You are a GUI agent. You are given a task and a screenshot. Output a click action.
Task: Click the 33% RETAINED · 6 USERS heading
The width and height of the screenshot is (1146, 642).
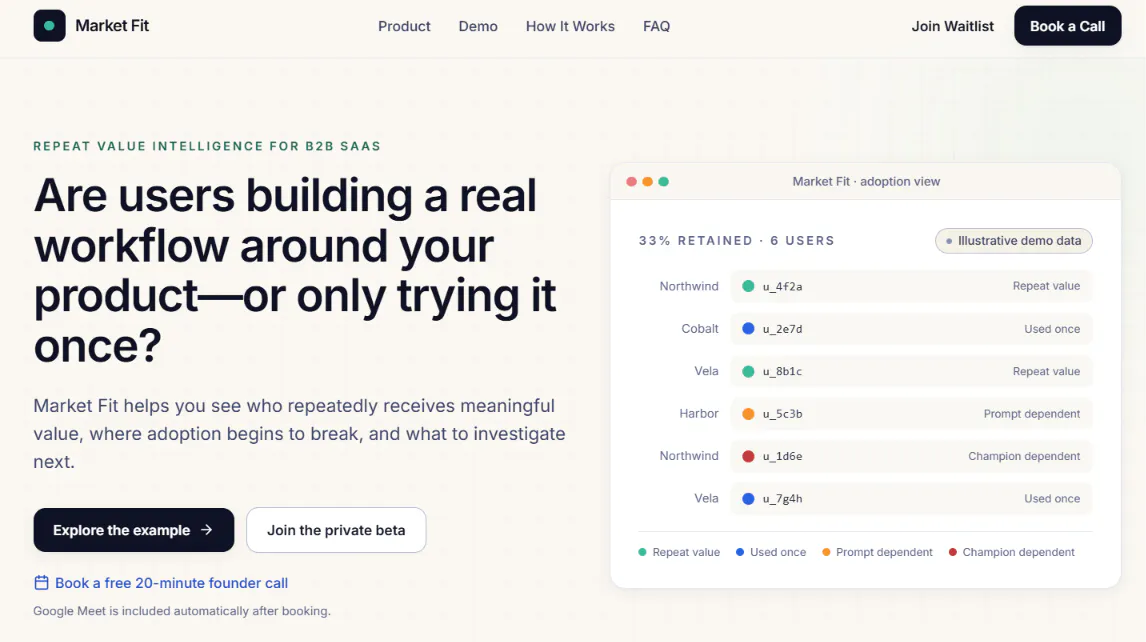[737, 241]
